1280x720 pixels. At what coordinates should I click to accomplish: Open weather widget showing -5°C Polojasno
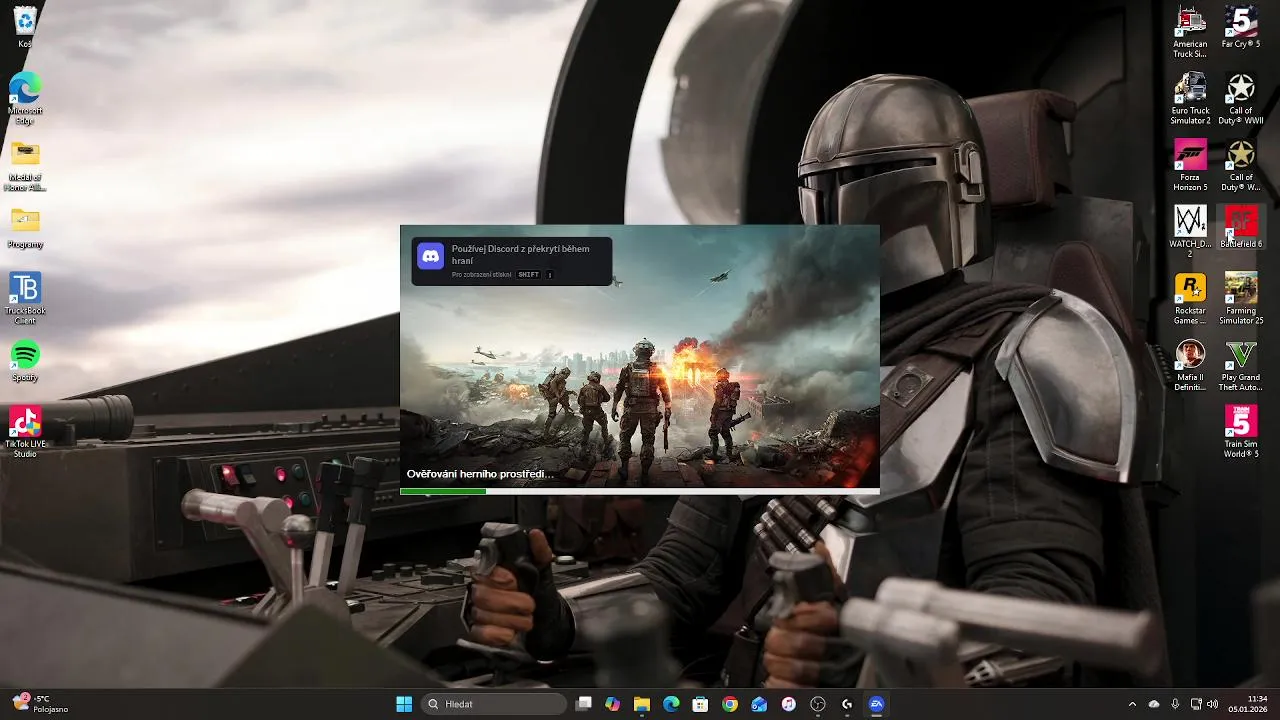[x=40, y=704]
